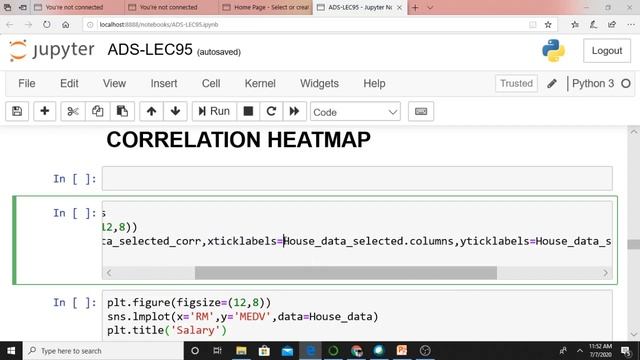Open the Insert menu
Image resolution: width=640 pixels, height=360 pixels.
(x=164, y=83)
